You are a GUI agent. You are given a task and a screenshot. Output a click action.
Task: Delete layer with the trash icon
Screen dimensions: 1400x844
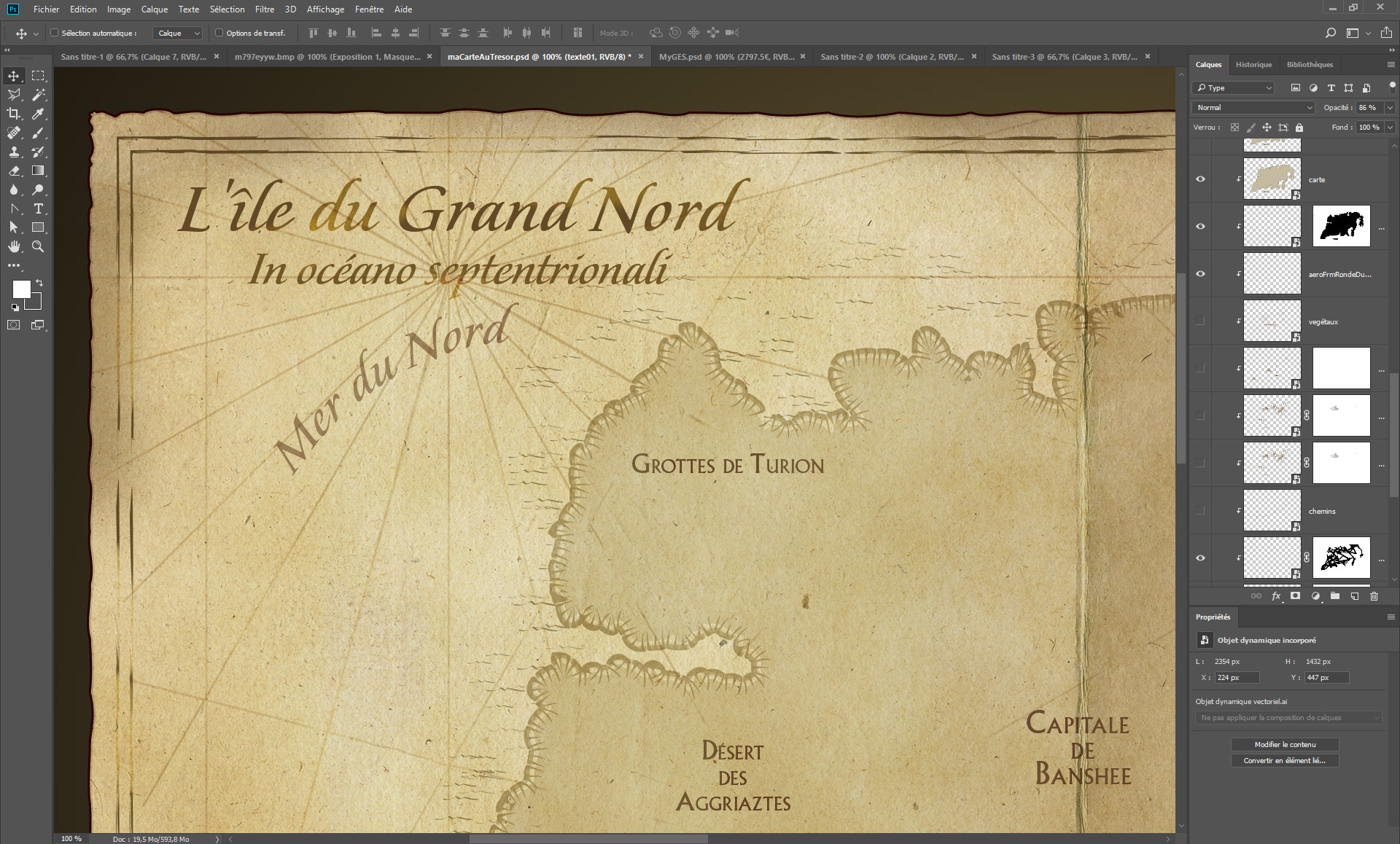pos(1374,596)
